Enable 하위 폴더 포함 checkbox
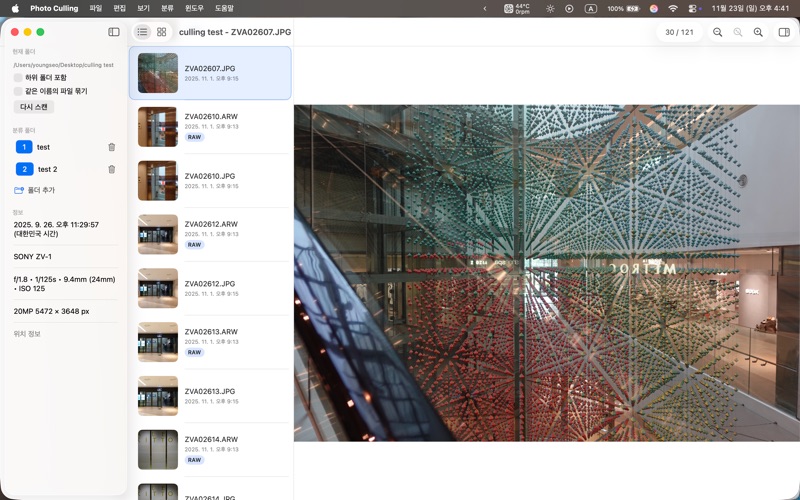Image resolution: width=800 pixels, height=500 pixels. (x=18, y=78)
